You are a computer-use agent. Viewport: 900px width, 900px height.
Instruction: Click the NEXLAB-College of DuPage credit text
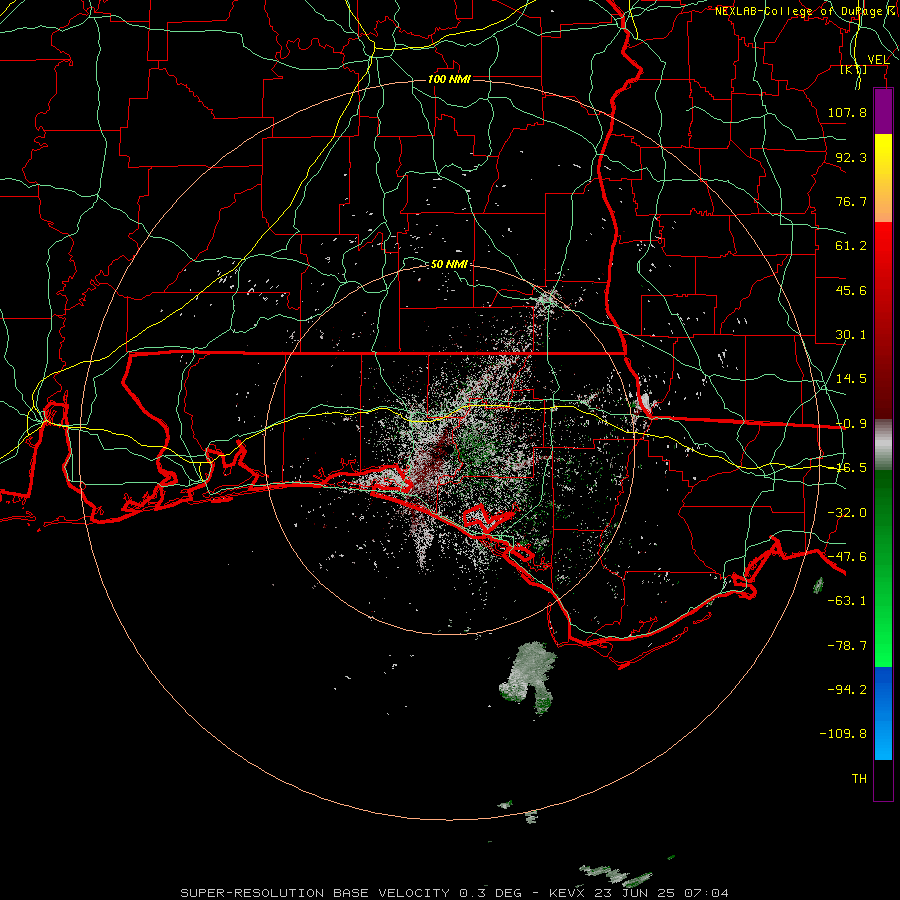tap(799, 11)
